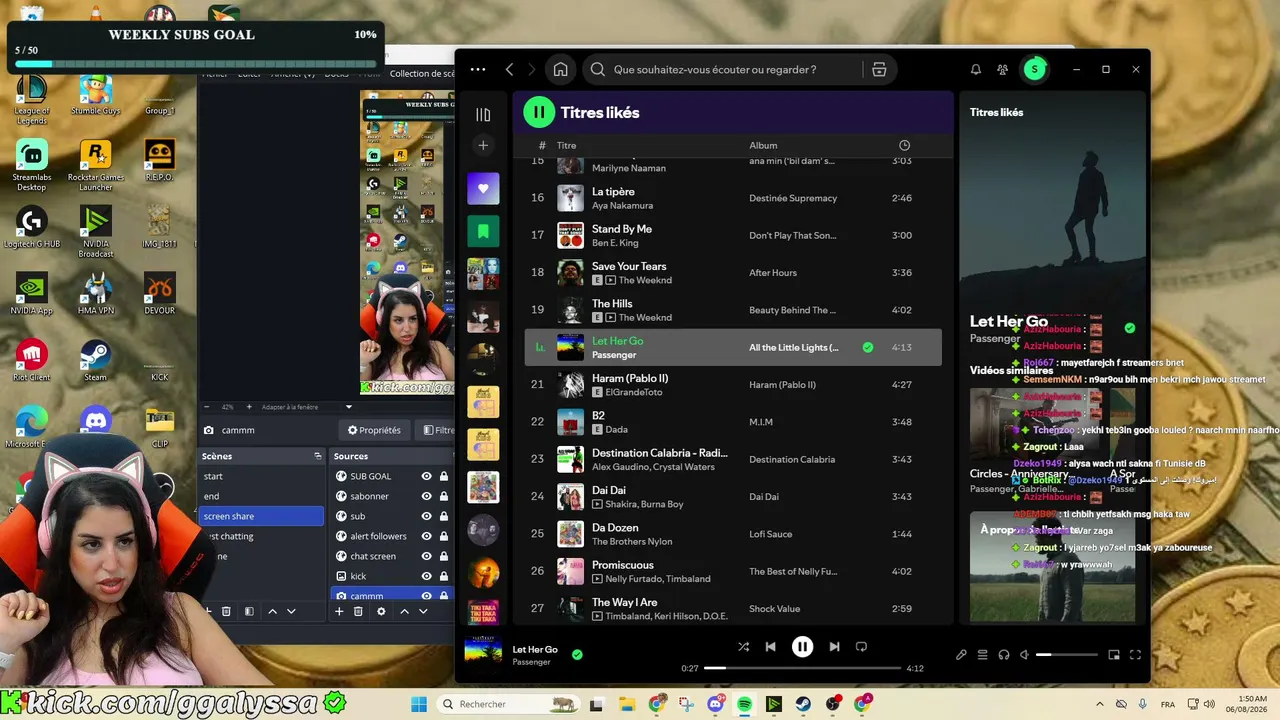
Task: Shuffle the Spotify playback order
Action: tap(743, 647)
